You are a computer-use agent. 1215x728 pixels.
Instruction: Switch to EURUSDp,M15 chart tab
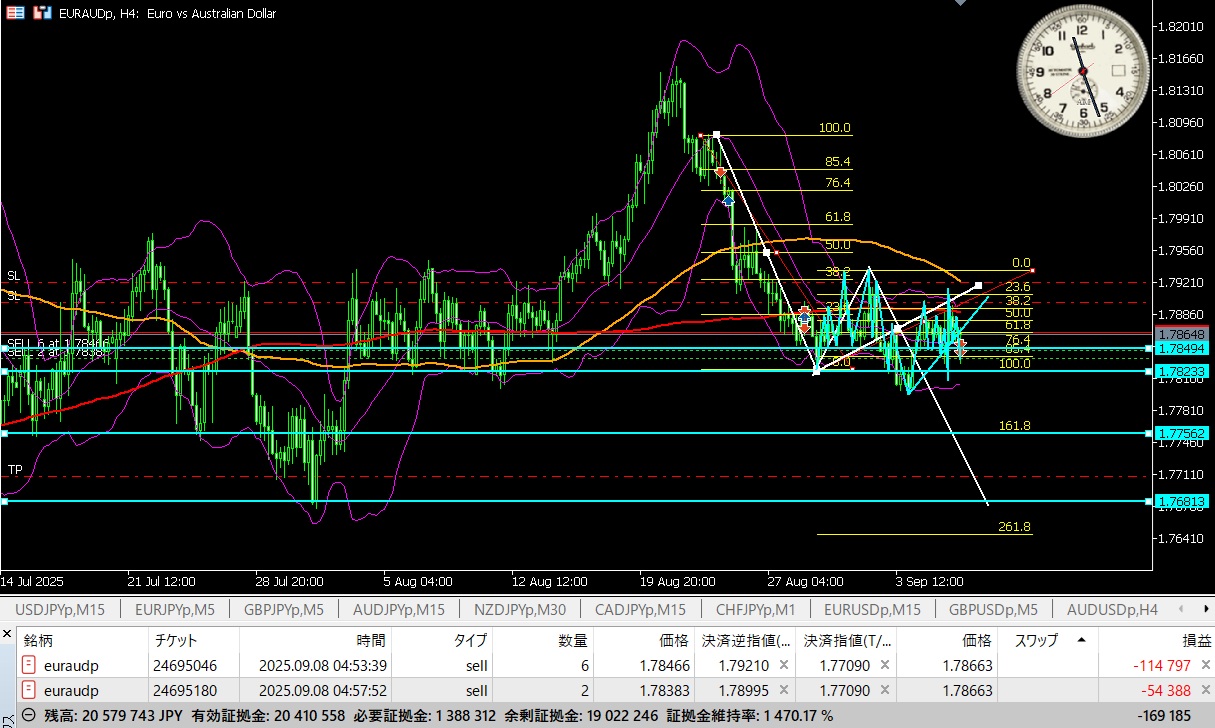coord(872,609)
